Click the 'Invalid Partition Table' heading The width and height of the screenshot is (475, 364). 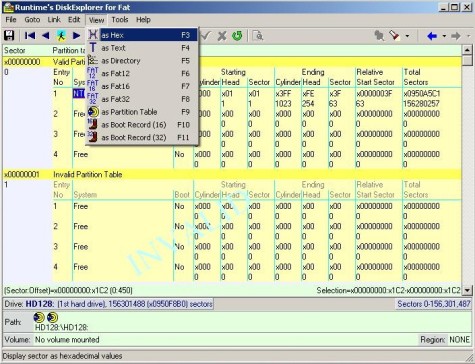coord(88,174)
